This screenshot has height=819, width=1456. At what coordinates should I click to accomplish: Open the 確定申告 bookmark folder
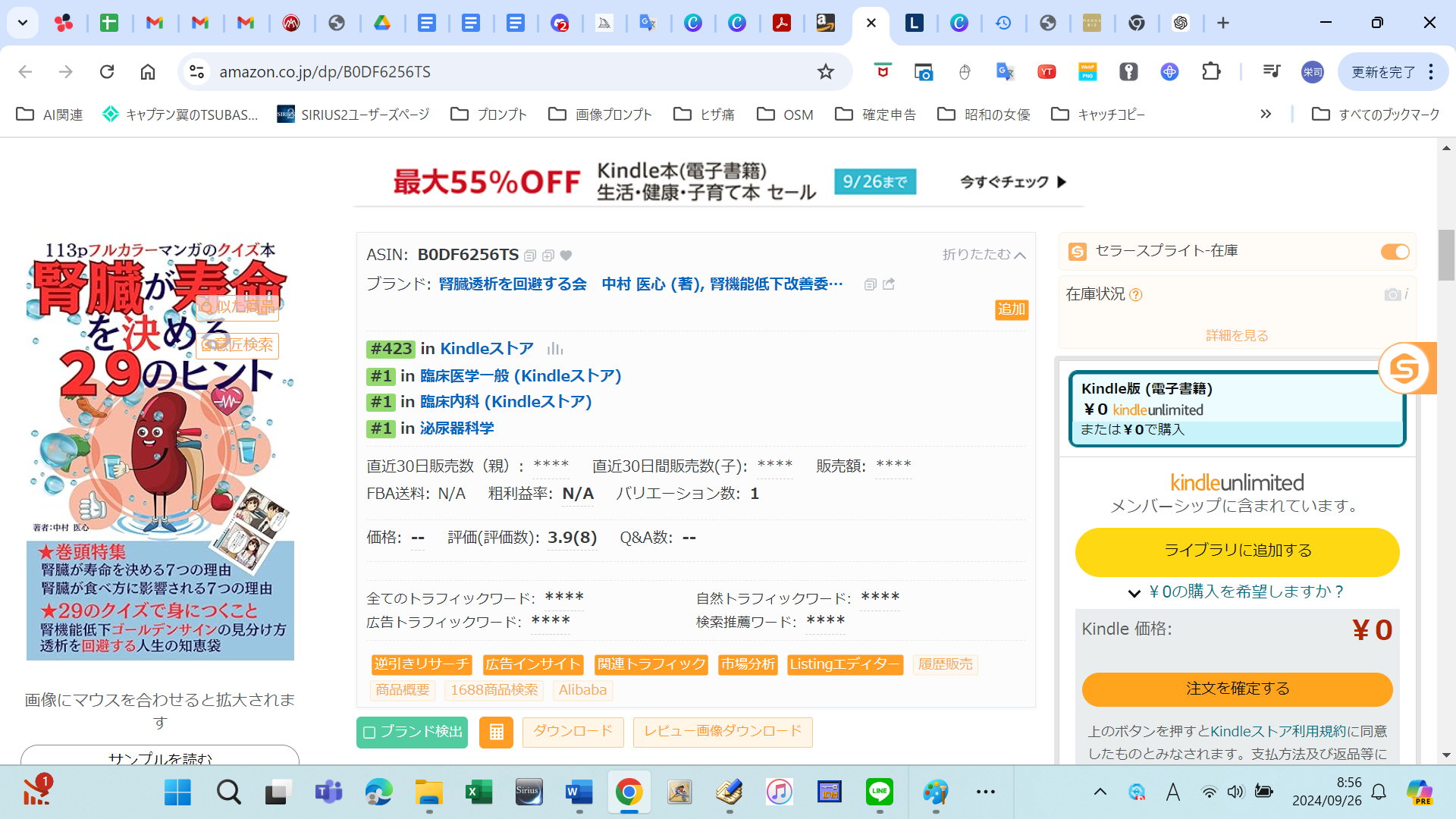coord(875,114)
